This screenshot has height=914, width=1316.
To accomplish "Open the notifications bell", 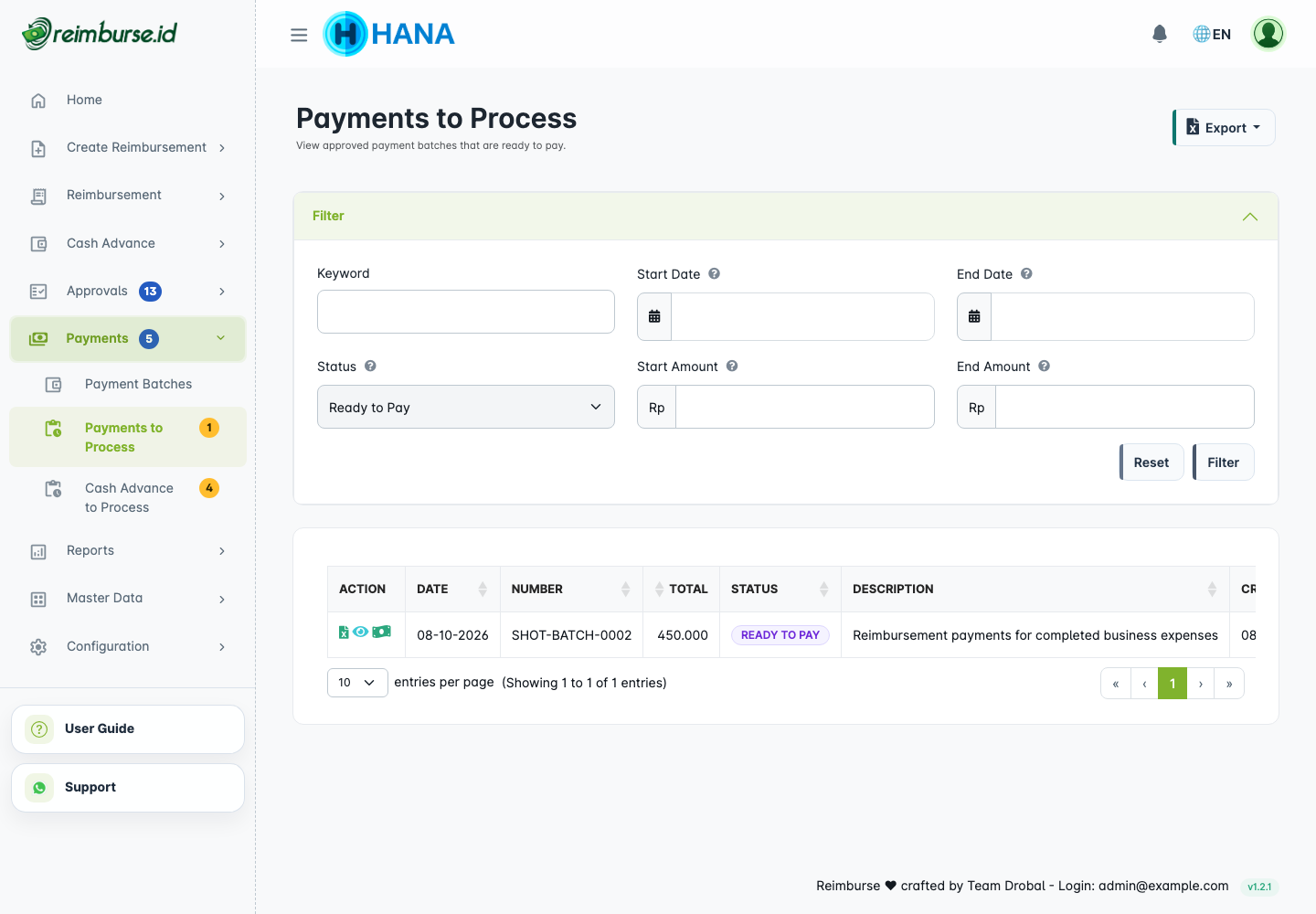I will pyautogui.click(x=1160, y=34).
